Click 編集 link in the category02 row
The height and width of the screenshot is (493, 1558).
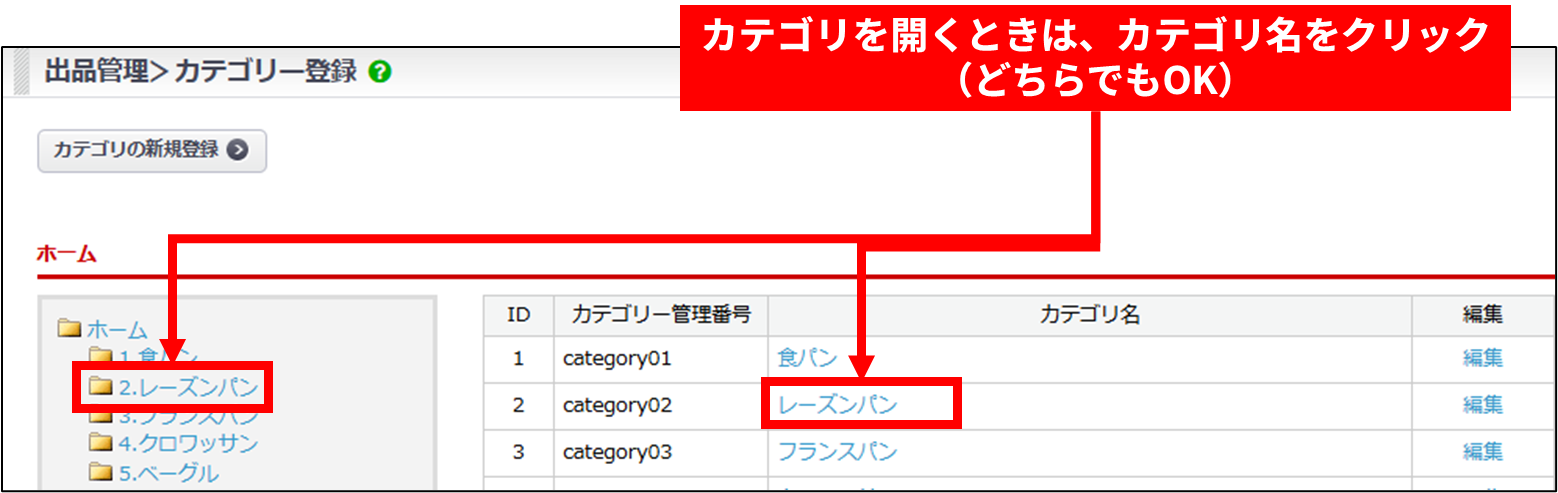coord(1483,404)
